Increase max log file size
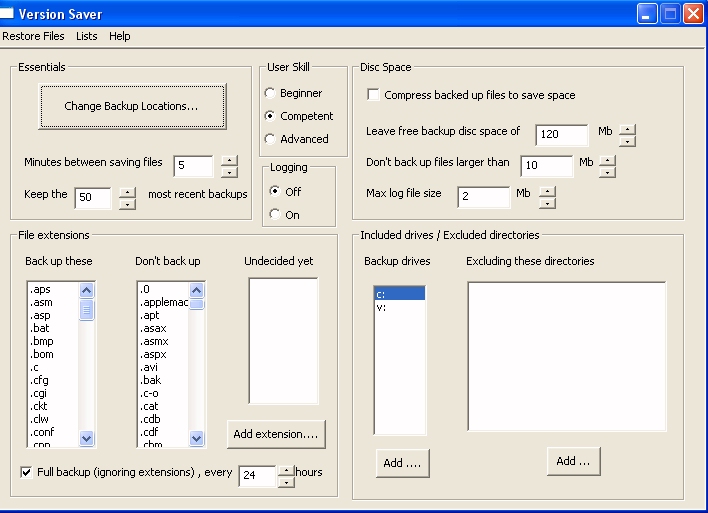Viewport: 708px width, 513px height. [547, 191]
